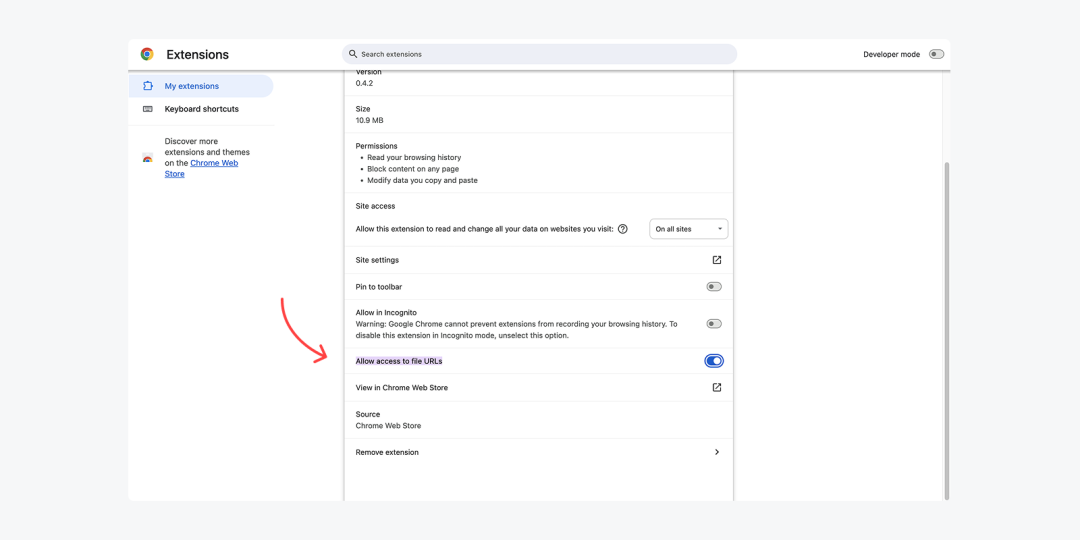The width and height of the screenshot is (1080, 540).
Task: Open Site settings via its external link icon
Action: pyautogui.click(x=716, y=260)
